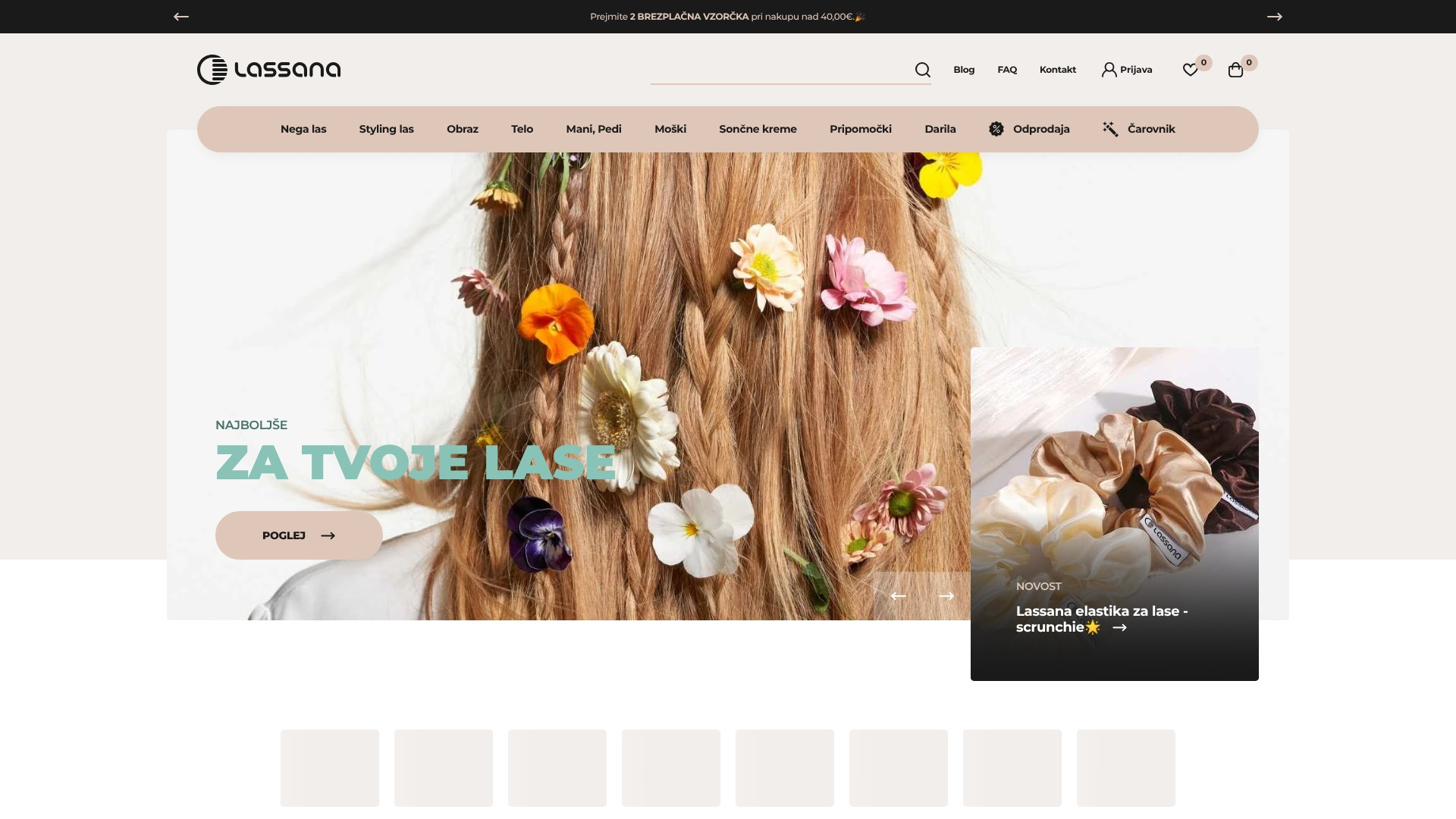
Task: Click the Lassana logo
Action: [x=268, y=70]
